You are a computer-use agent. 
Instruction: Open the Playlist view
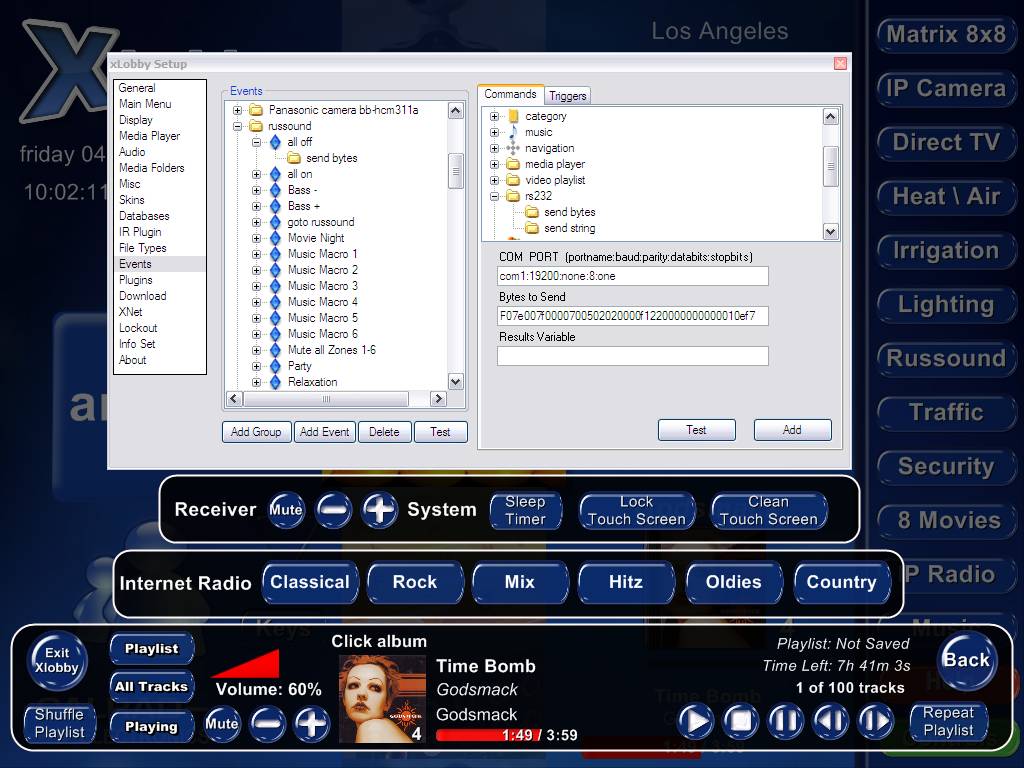click(152, 648)
